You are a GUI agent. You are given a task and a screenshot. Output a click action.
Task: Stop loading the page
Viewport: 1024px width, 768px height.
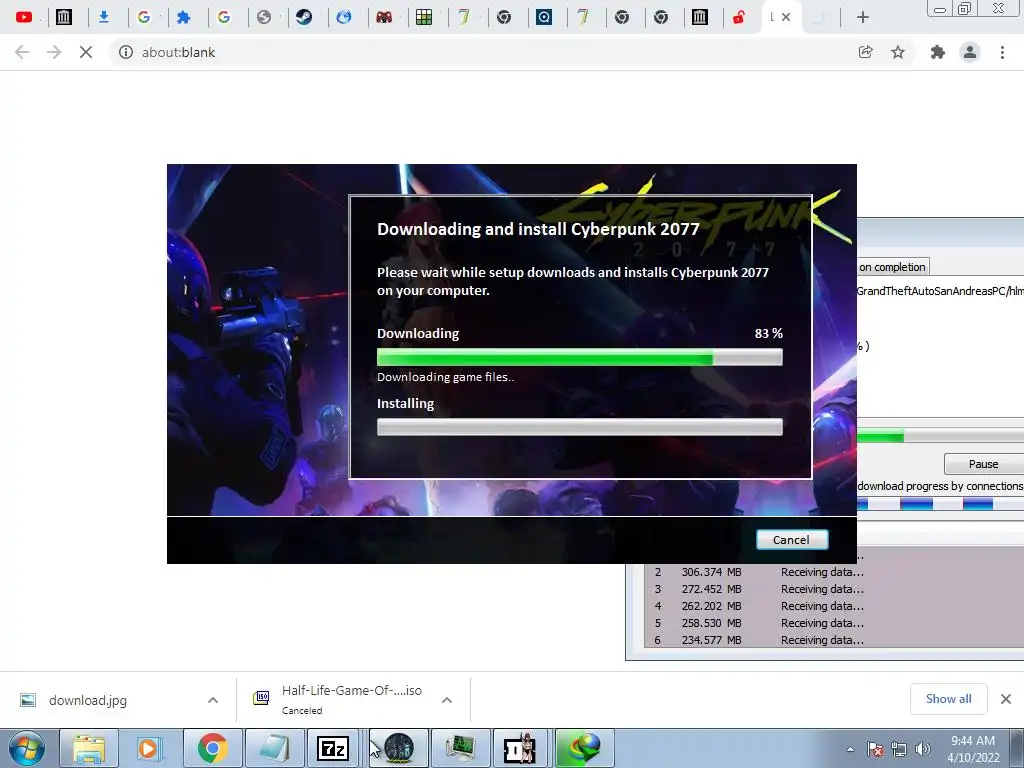86,52
